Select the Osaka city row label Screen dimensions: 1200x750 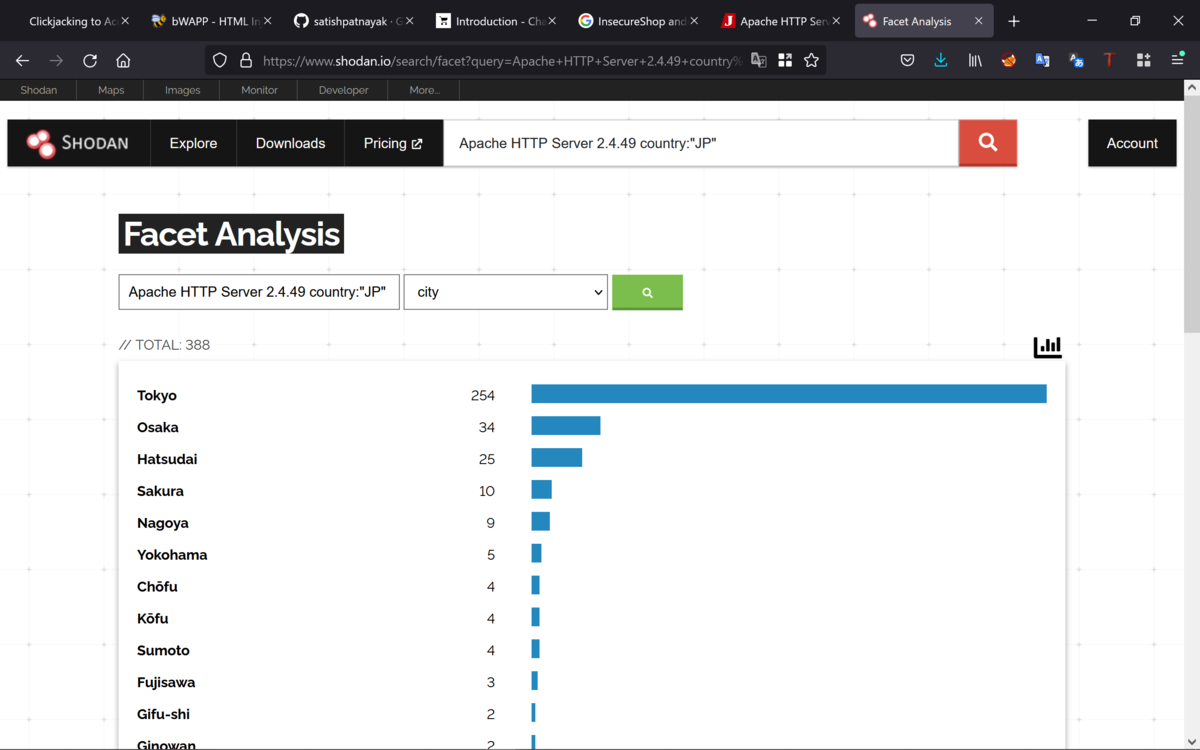point(158,427)
